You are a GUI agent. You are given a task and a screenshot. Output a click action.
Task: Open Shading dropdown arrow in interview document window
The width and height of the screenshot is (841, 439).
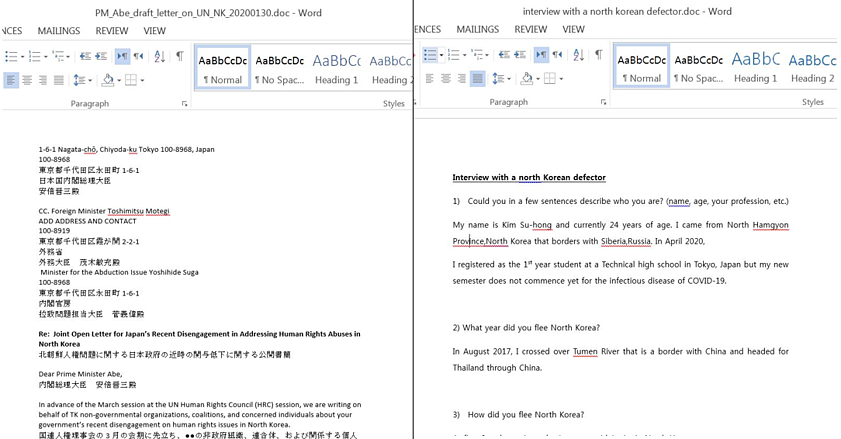[x=537, y=79]
